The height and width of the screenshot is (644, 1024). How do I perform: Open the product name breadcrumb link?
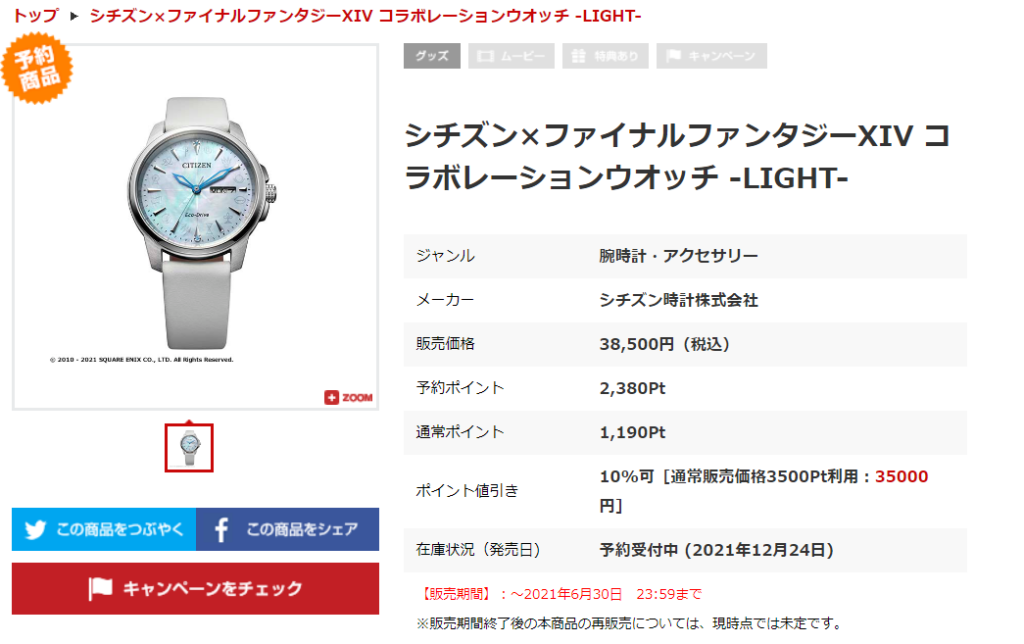(x=365, y=15)
